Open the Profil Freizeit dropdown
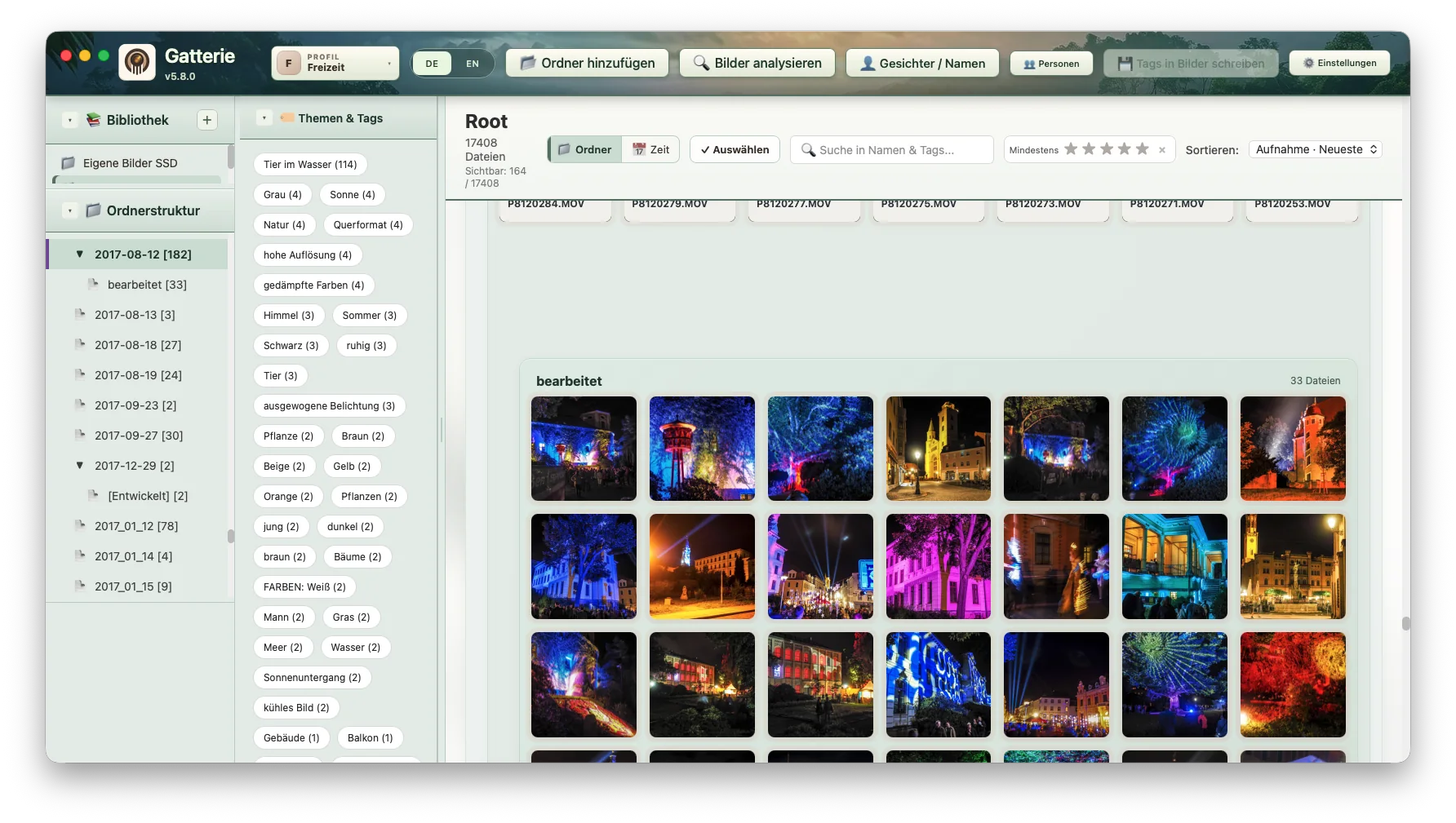1456x823 pixels. click(x=335, y=63)
